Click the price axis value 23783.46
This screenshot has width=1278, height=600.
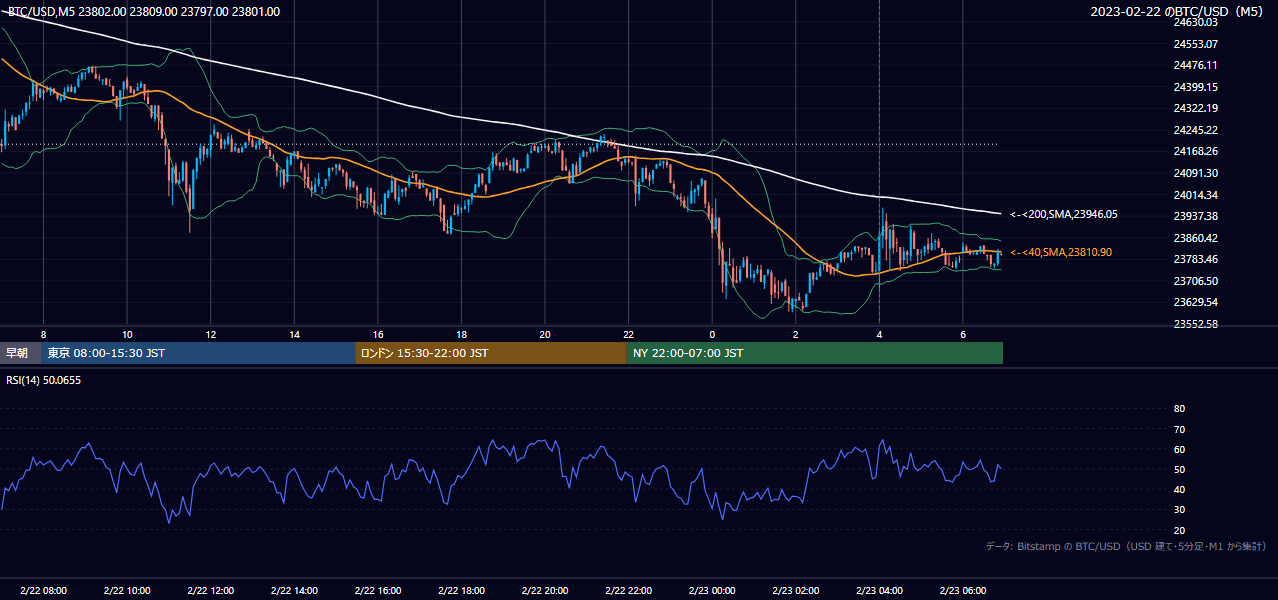point(1195,259)
